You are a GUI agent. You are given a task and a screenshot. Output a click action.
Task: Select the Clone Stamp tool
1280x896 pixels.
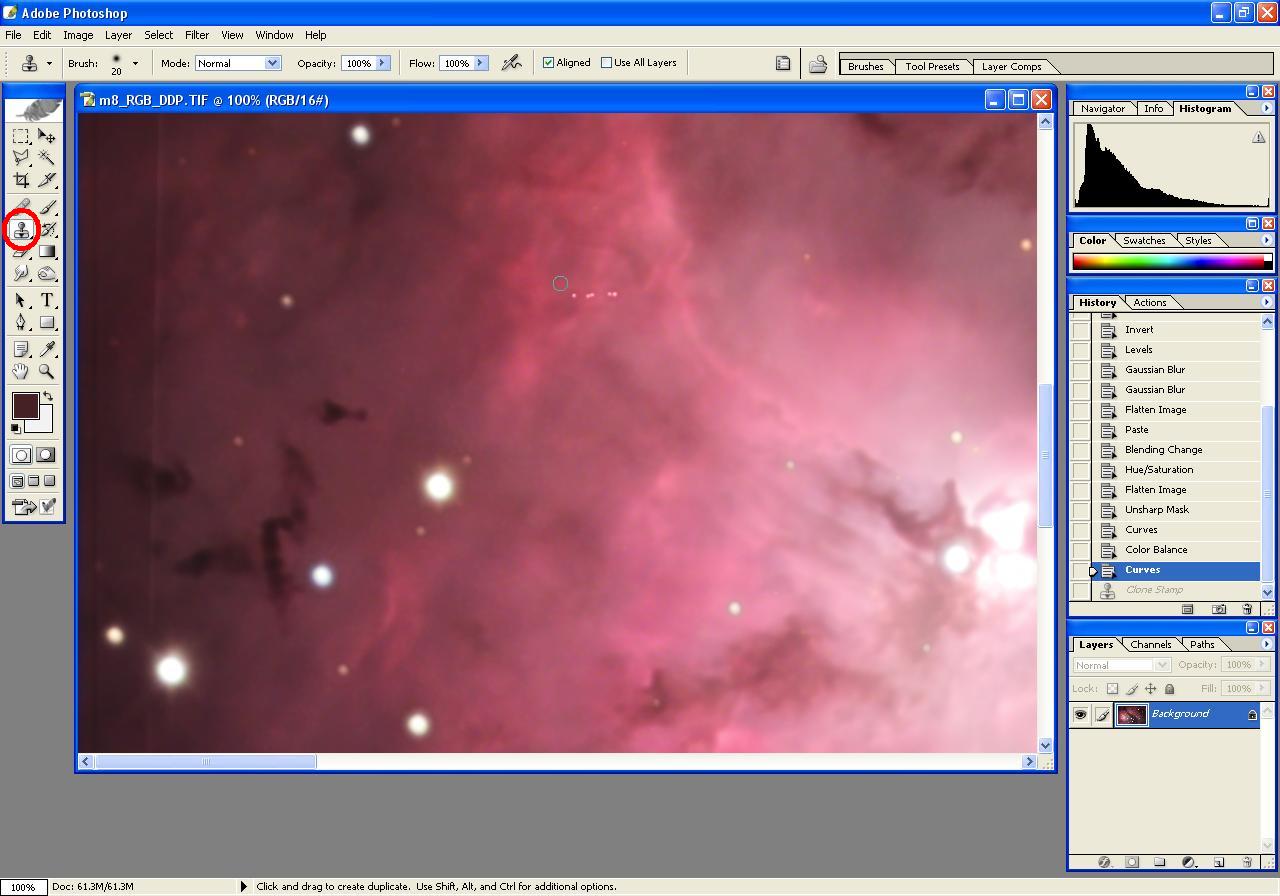click(x=21, y=230)
